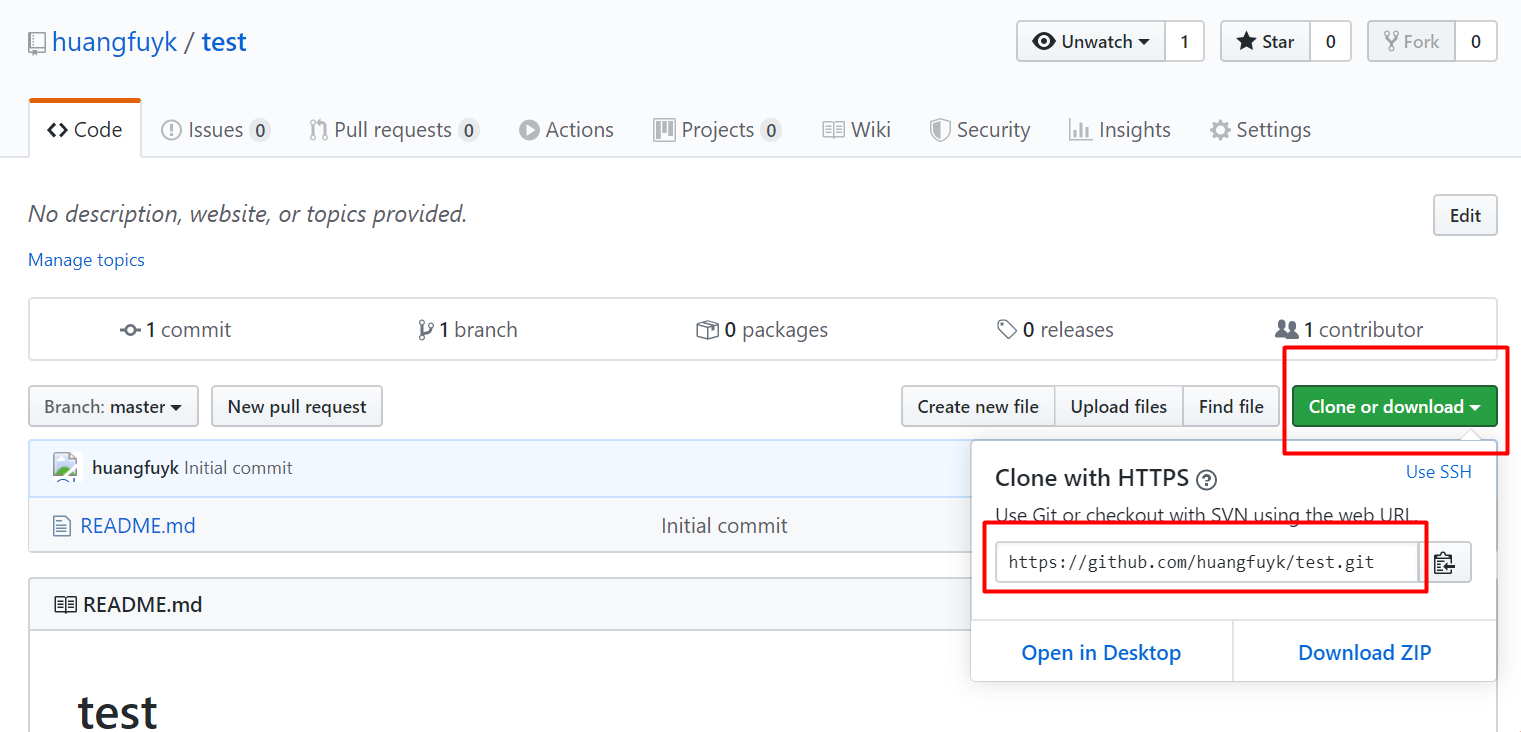View the 1 branch link
The image size is (1521, 732).
click(x=467, y=330)
